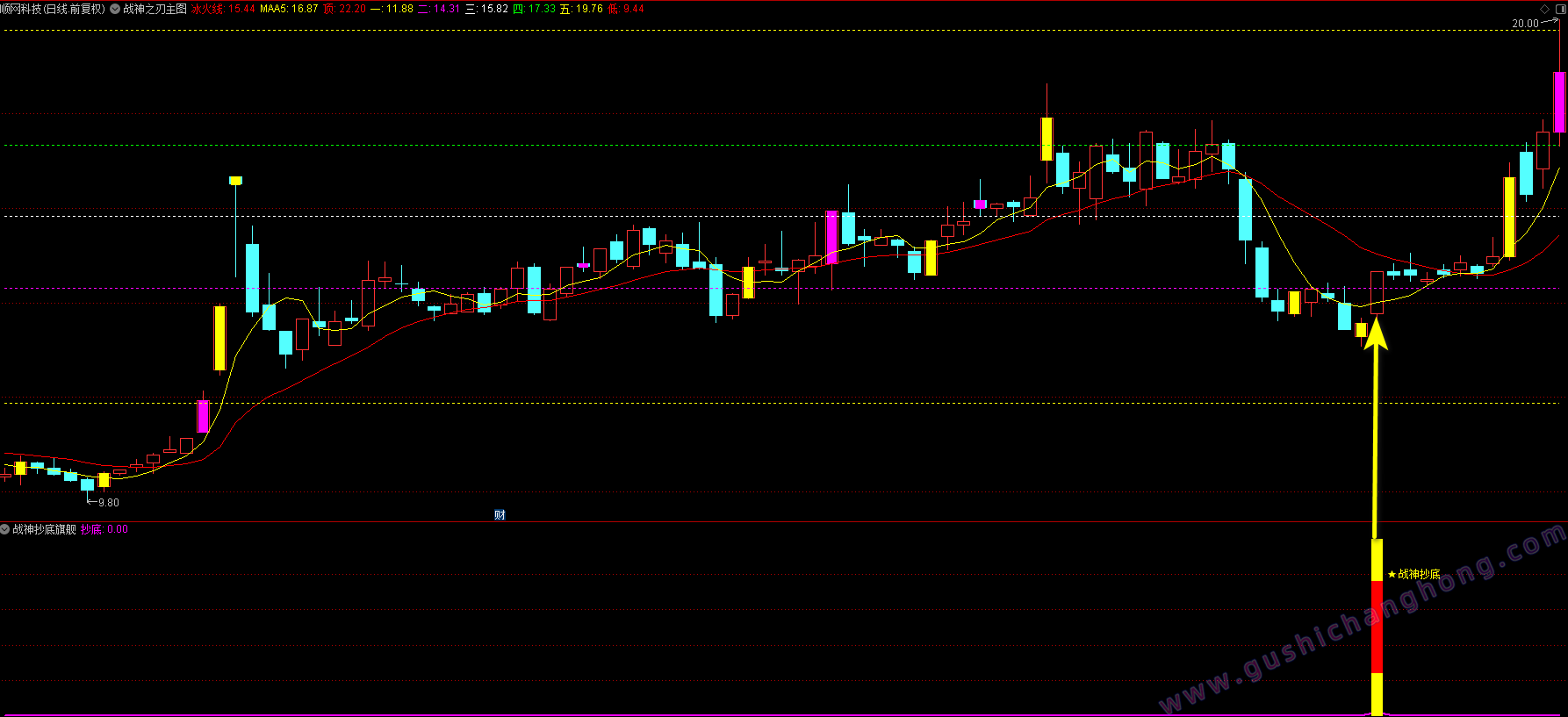
Task: Click the 9.80 low price label
Action: pyautogui.click(x=108, y=503)
